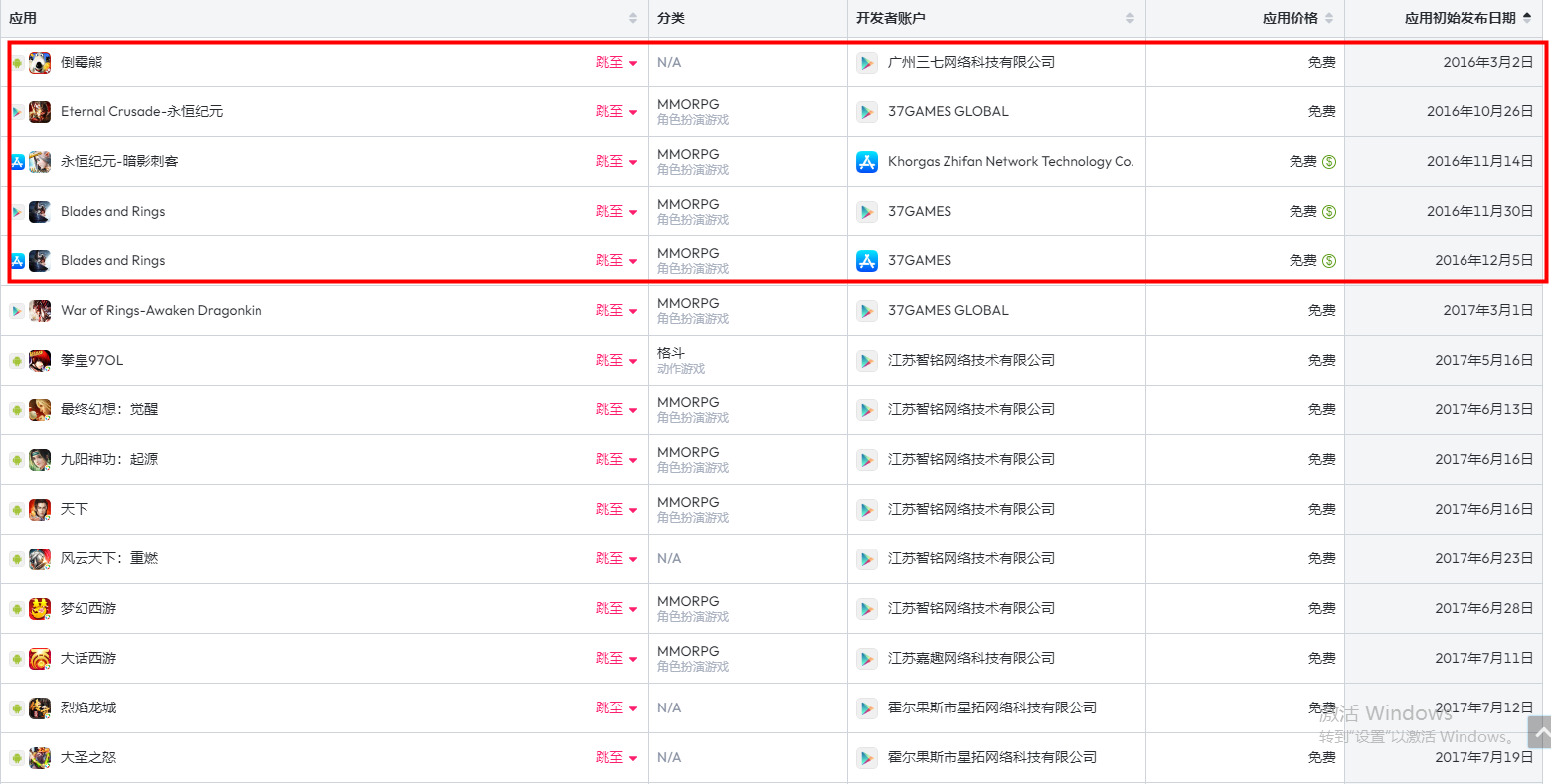
Task: Open the 跳至 menu for 梦幻西游
Action: 616,608
